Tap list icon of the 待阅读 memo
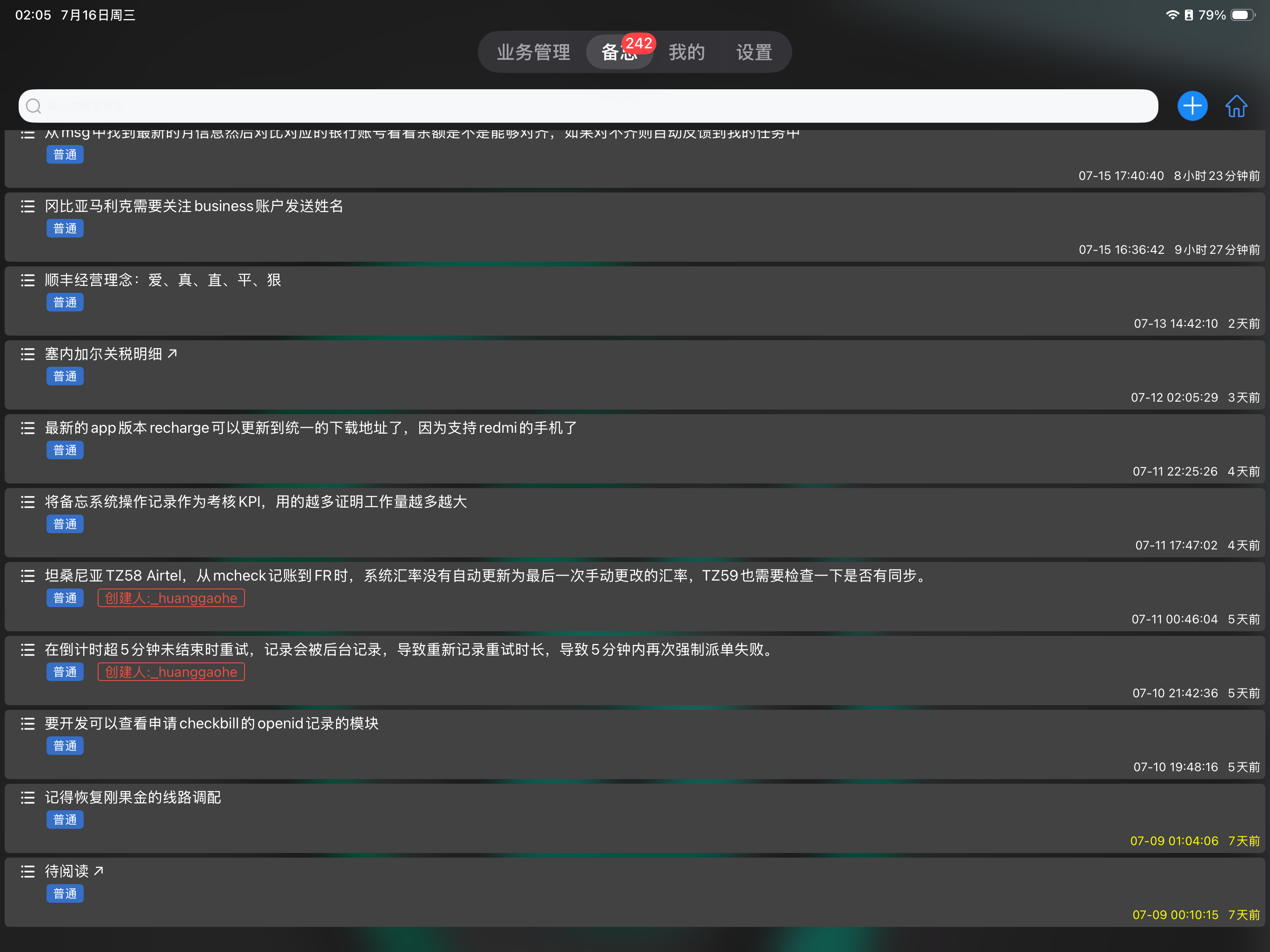 (27, 872)
